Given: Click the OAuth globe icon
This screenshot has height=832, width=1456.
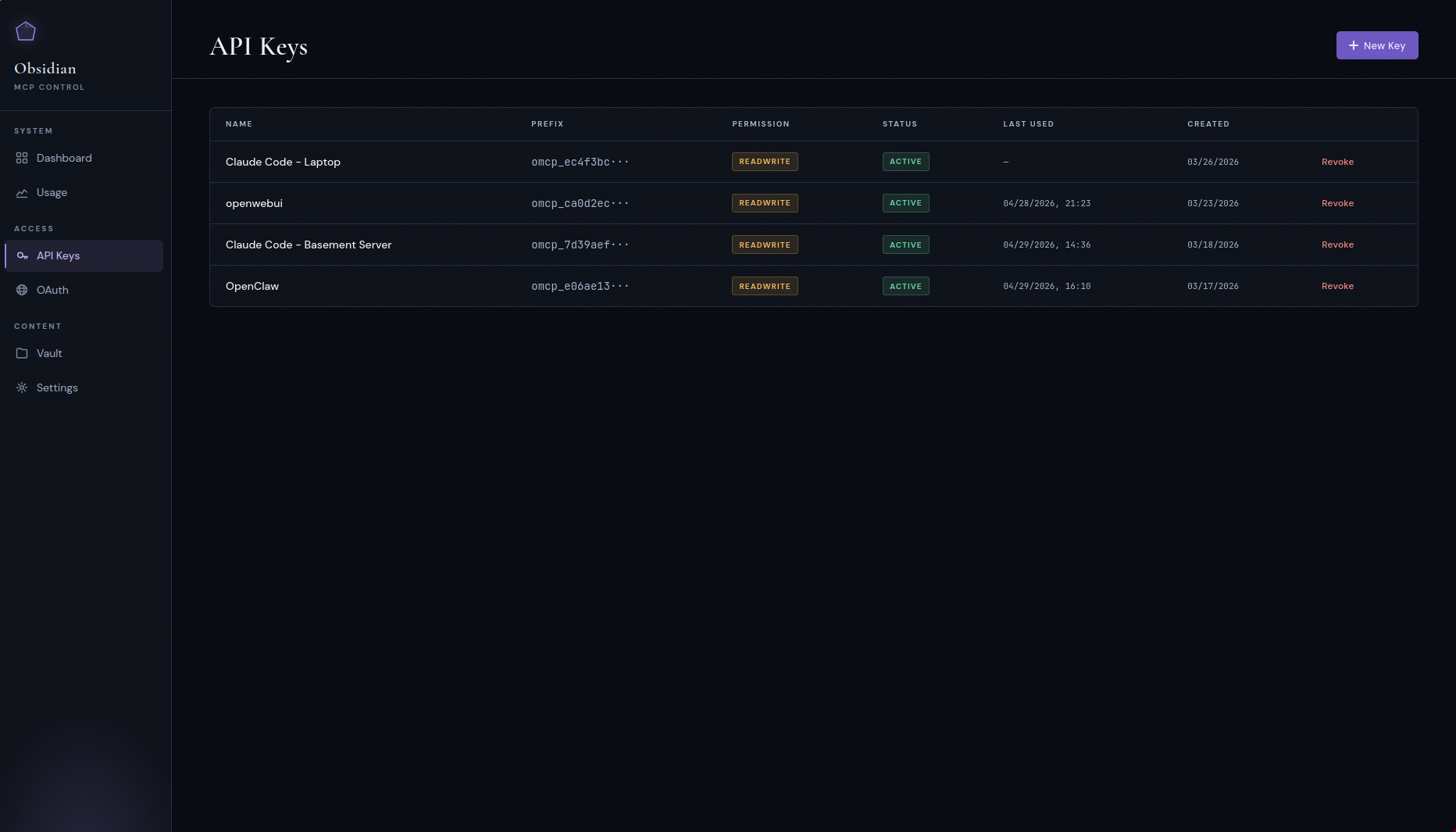Looking at the screenshot, I should (22, 290).
